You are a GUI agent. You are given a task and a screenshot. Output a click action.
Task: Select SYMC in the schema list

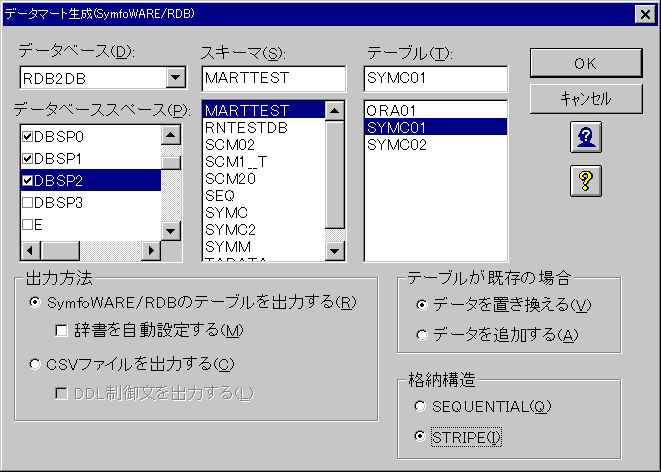264,212
